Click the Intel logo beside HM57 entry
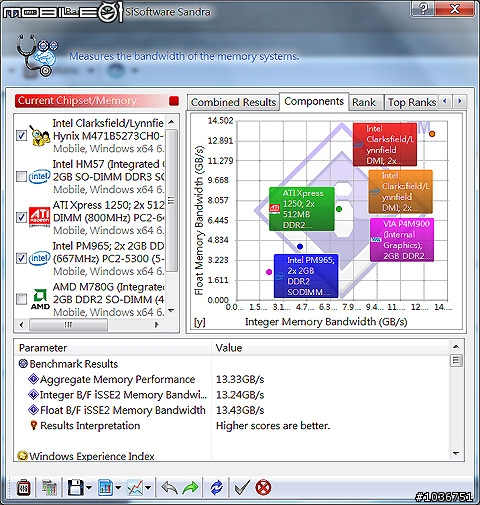Screen dimensions: 480x505 tap(40, 176)
